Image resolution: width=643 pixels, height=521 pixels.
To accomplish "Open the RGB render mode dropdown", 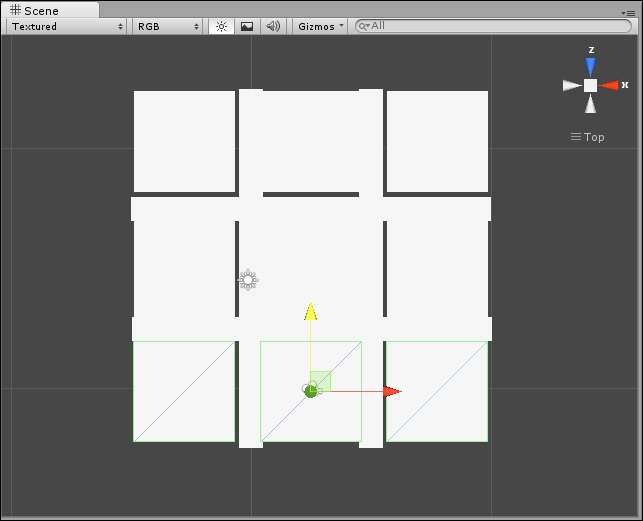I will tap(168, 27).
